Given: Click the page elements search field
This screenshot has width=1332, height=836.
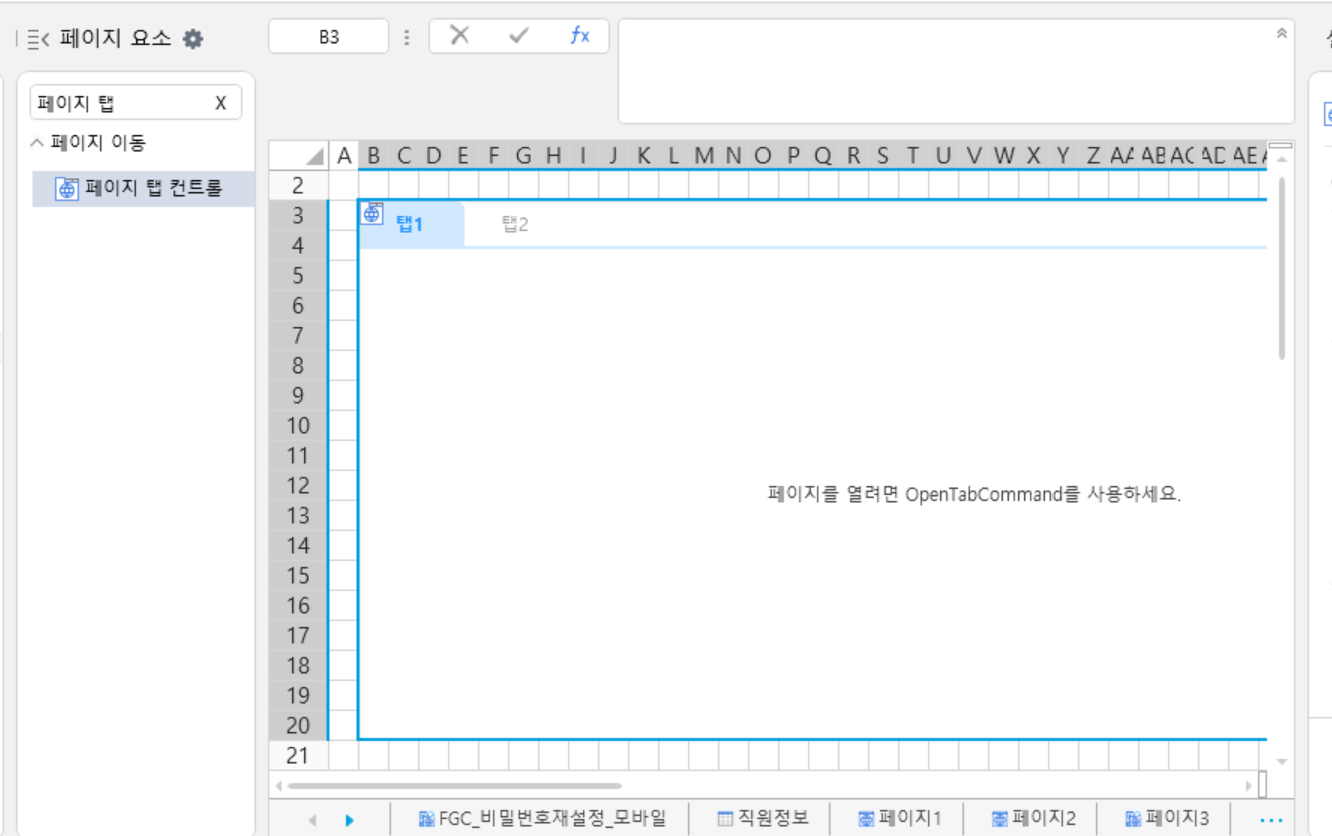Looking at the screenshot, I should tap(136, 103).
